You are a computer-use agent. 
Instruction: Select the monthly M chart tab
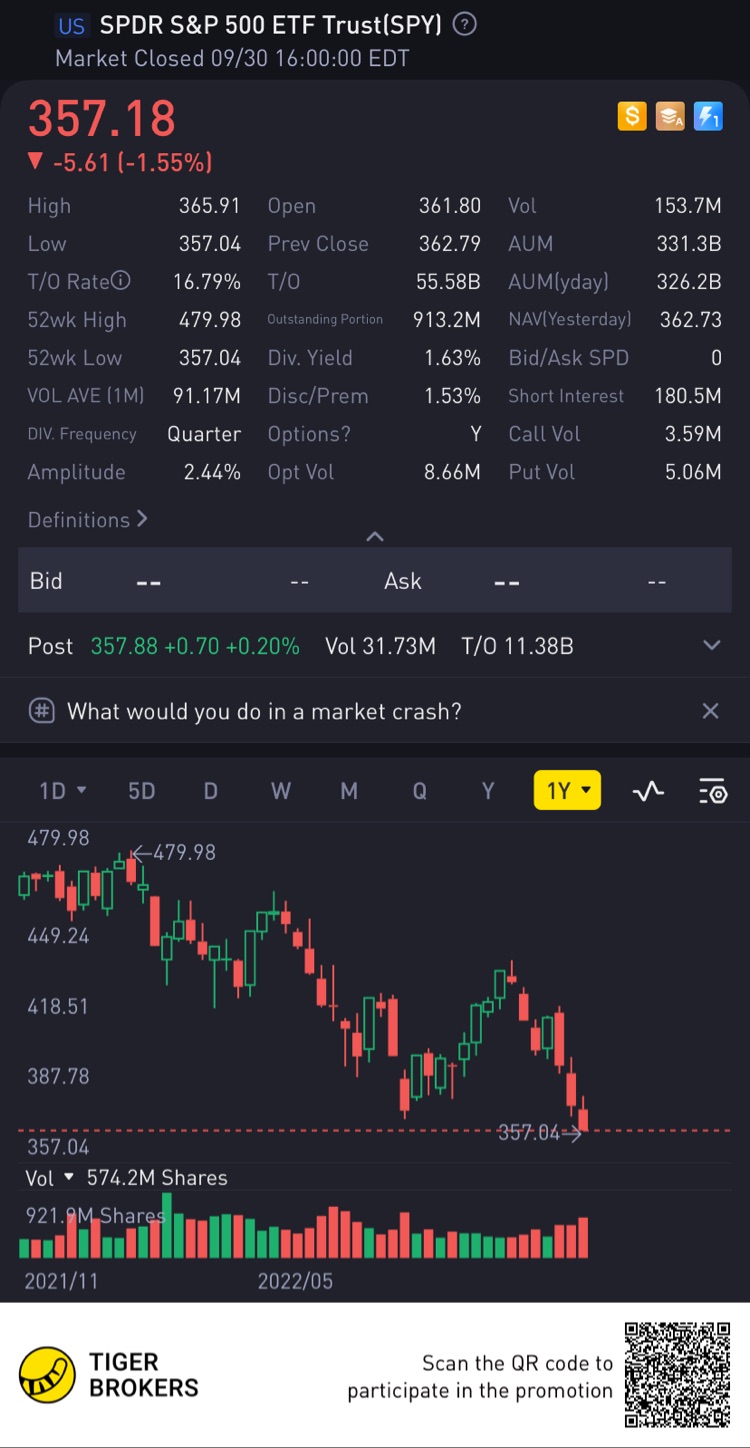point(349,791)
